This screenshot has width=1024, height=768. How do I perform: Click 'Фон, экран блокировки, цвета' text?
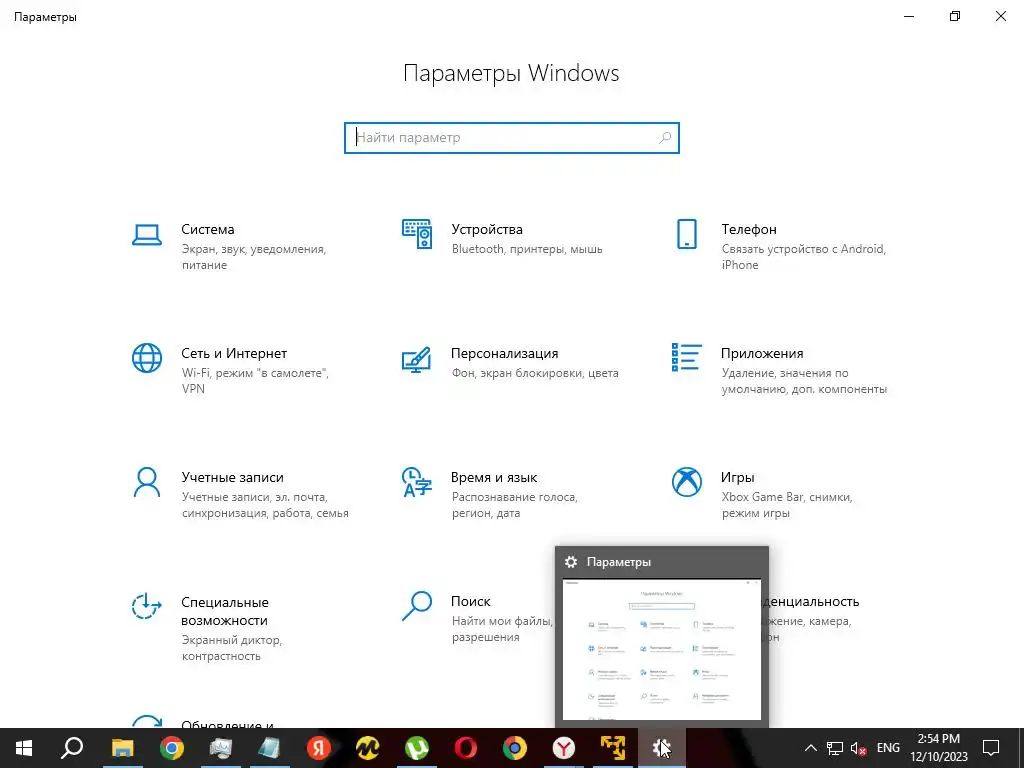click(535, 373)
